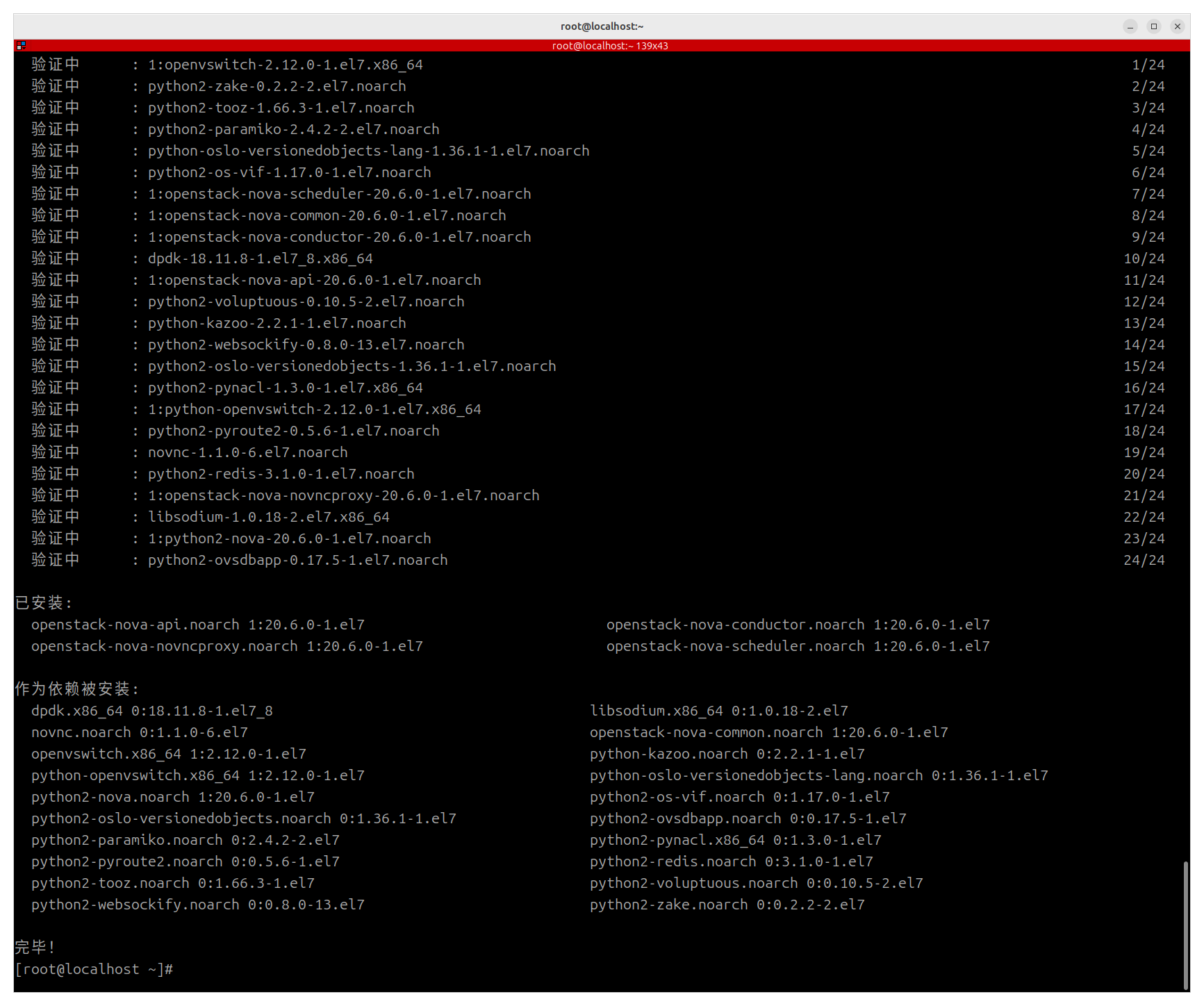
Task: Click installed openstack-nova-scheduler.noarch 1:20.6.0-1.el7
Action: click(798, 646)
